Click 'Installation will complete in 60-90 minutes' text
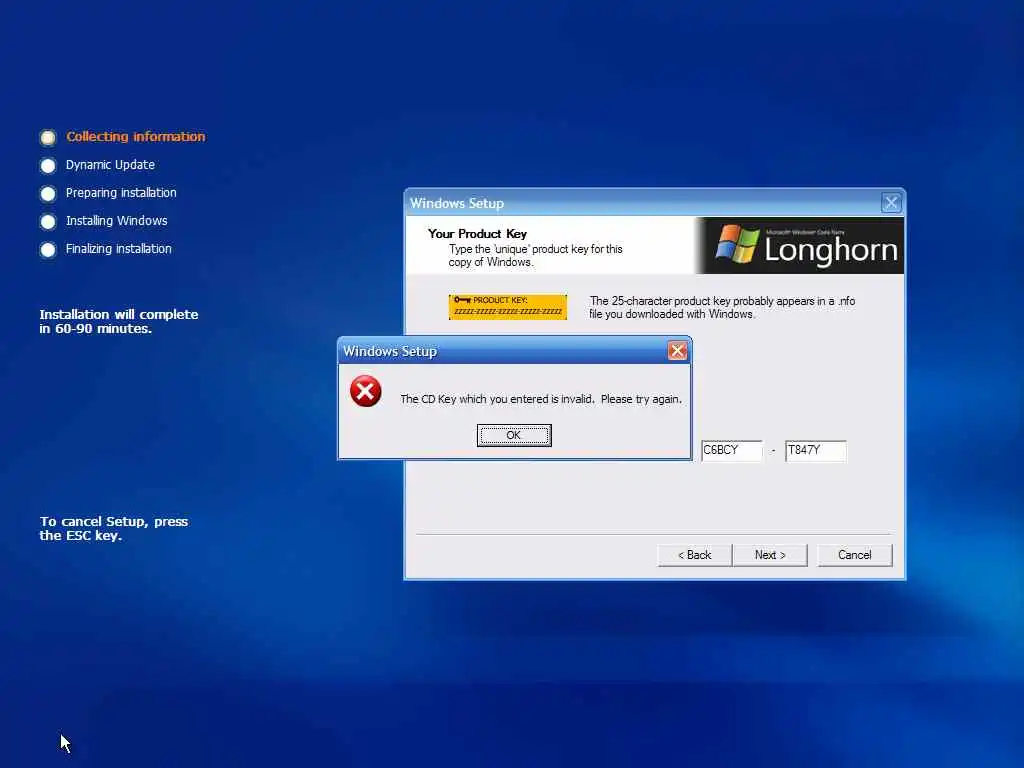 (x=118, y=321)
